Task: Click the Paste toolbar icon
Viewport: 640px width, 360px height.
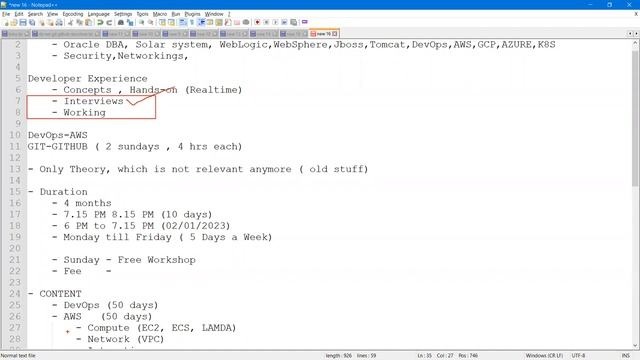Action: pyautogui.click(x=88, y=22)
